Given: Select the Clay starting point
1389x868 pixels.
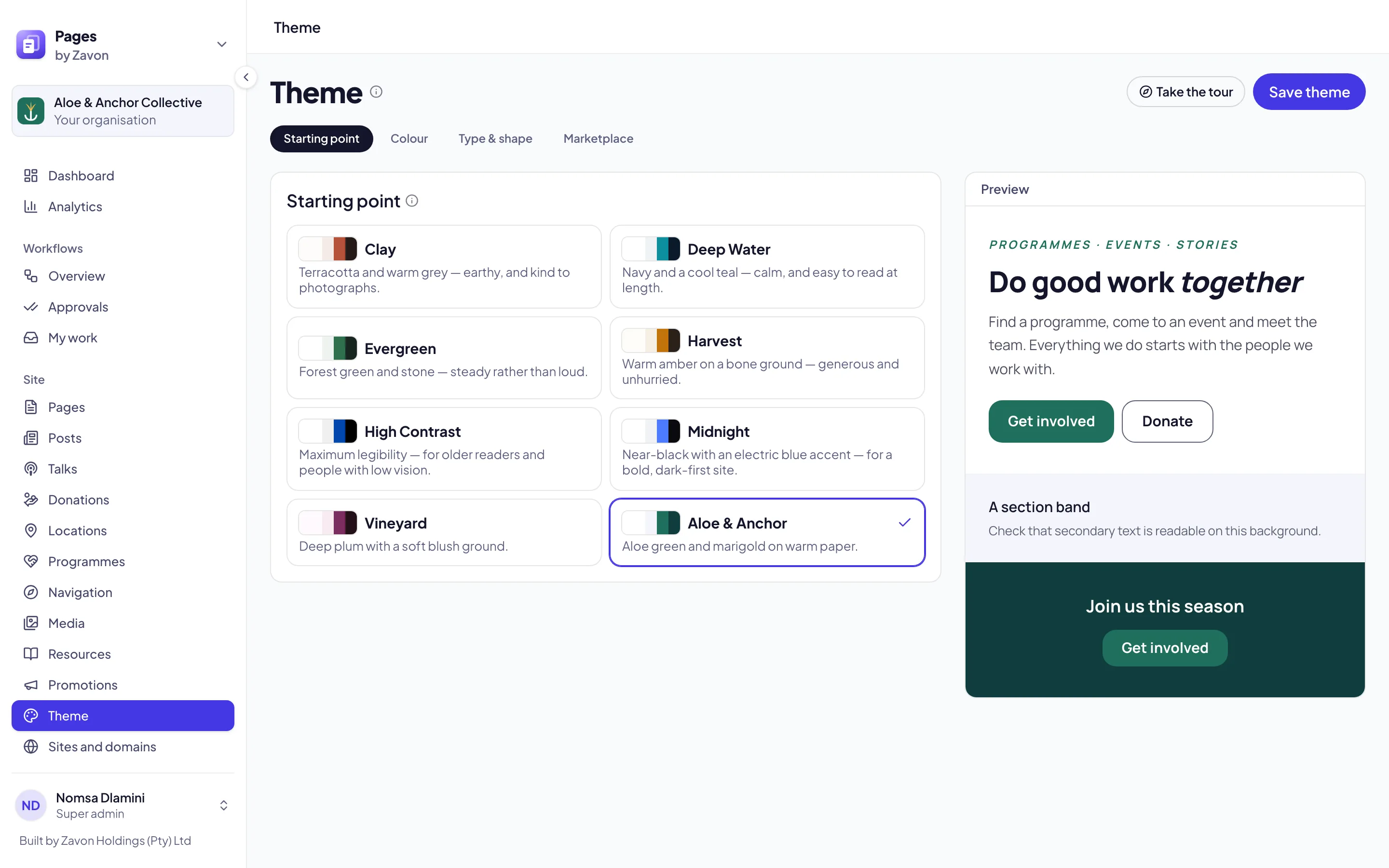Looking at the screenshot, I should tap(444, 266).
